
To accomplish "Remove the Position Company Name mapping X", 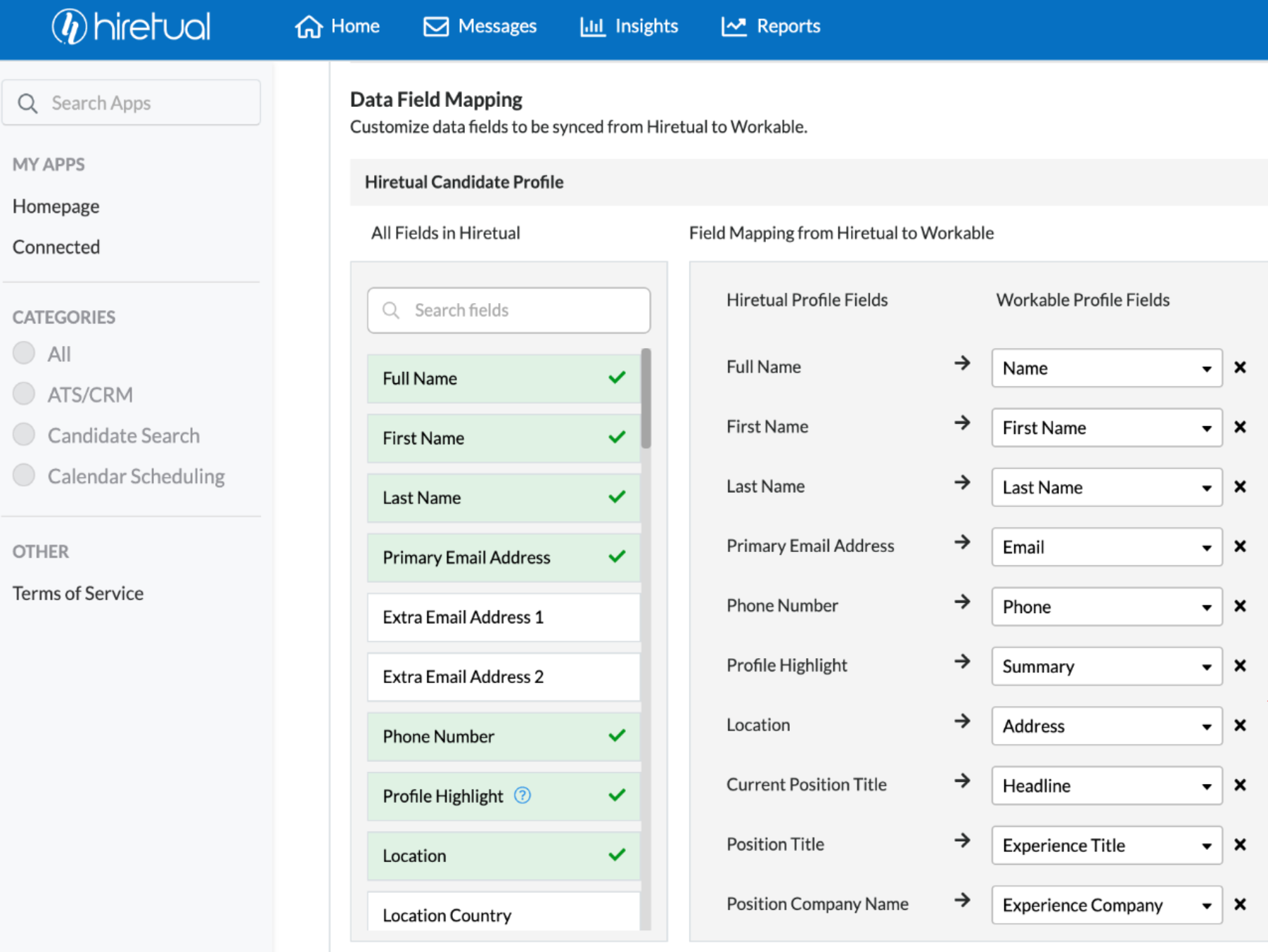I will click(x=1241, y=904).
